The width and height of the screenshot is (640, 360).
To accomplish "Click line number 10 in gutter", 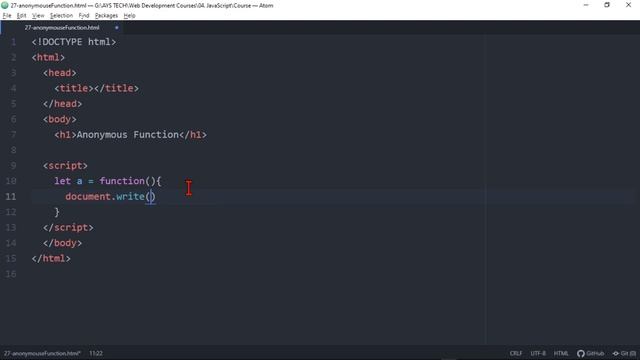I will coord(11,181).
